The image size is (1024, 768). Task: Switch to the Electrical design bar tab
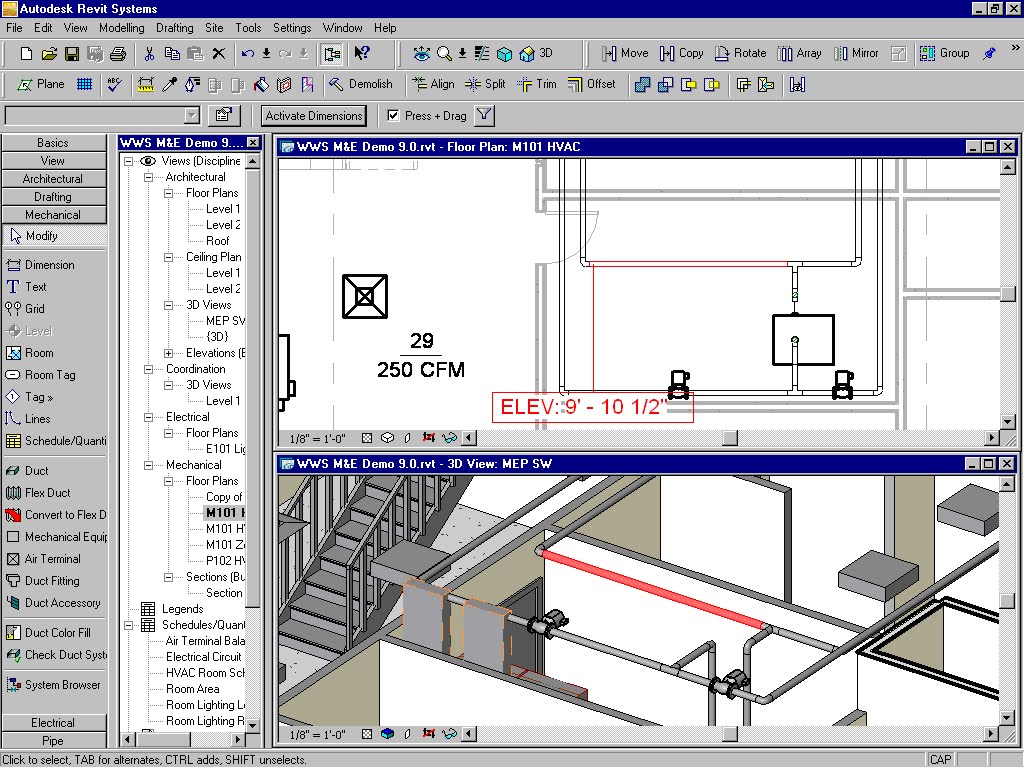pos(54,723)
